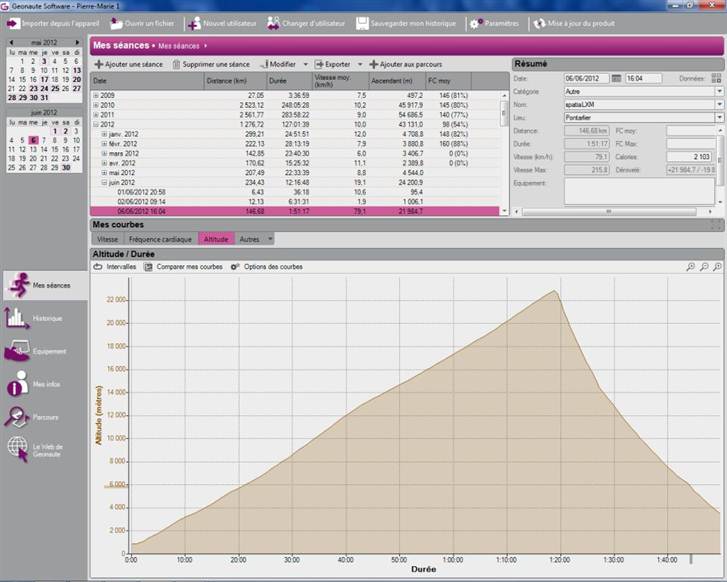Open Historique sidebar chart icon
Screen dimensions: 727x582
[x=17, y=318]
